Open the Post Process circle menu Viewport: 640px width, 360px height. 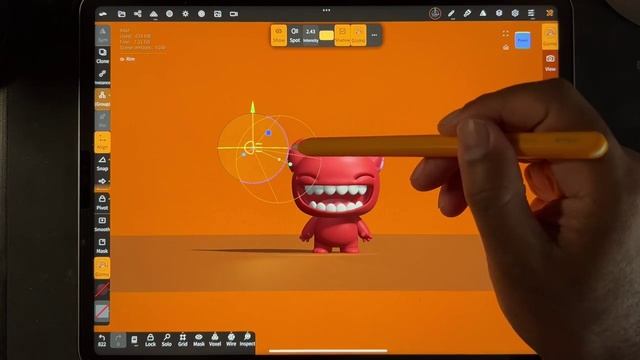point(202,14)
